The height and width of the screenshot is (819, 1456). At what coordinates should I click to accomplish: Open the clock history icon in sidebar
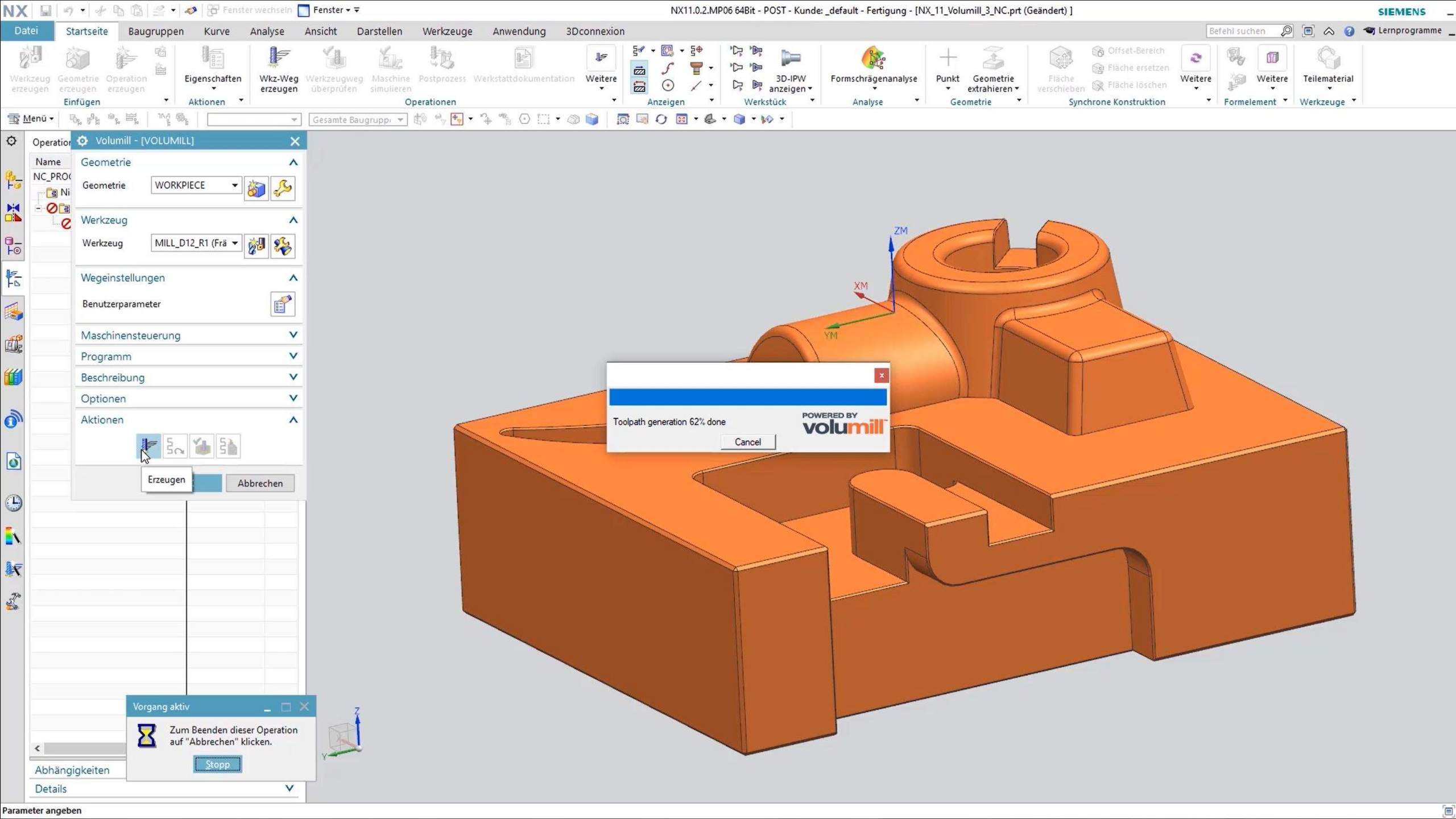click(x=14, y=503)
